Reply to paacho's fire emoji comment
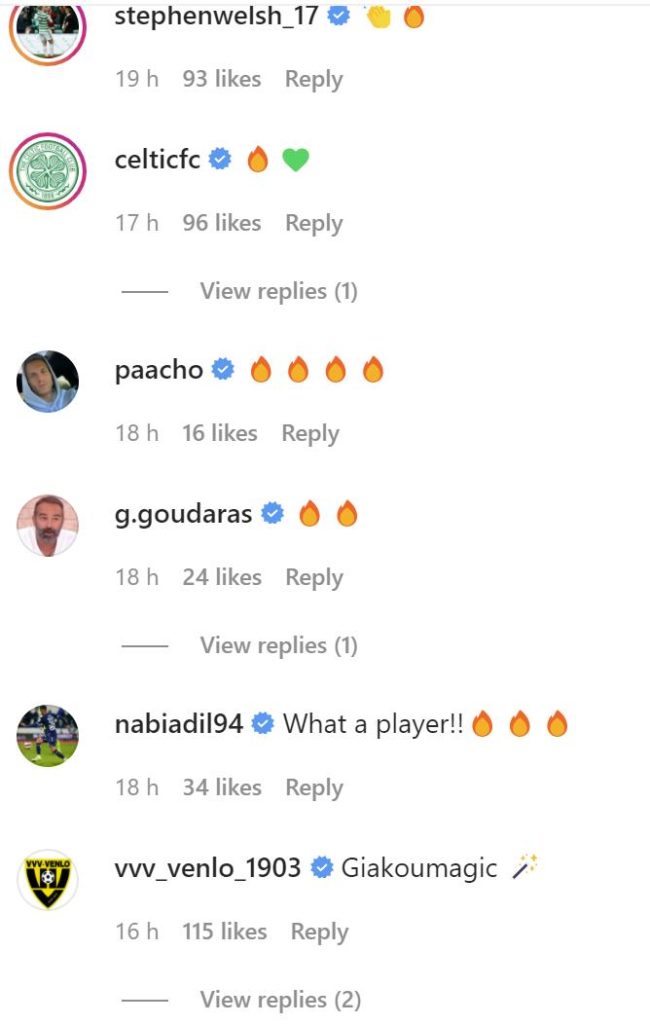The width and height of the screenshot is (650, 1024). (310, 434)
